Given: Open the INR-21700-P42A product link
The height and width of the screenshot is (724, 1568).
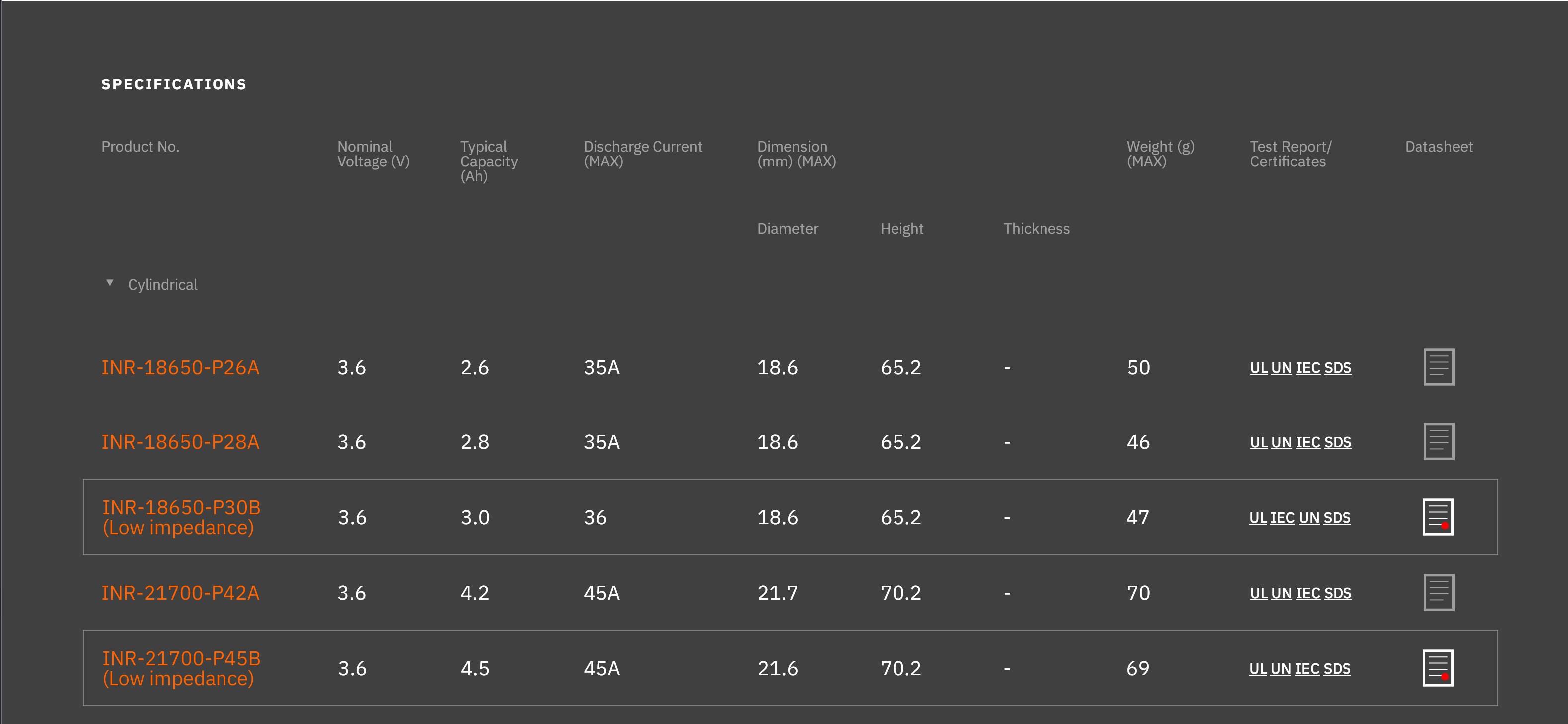Looking at the screenshot, I should point(180,593).
